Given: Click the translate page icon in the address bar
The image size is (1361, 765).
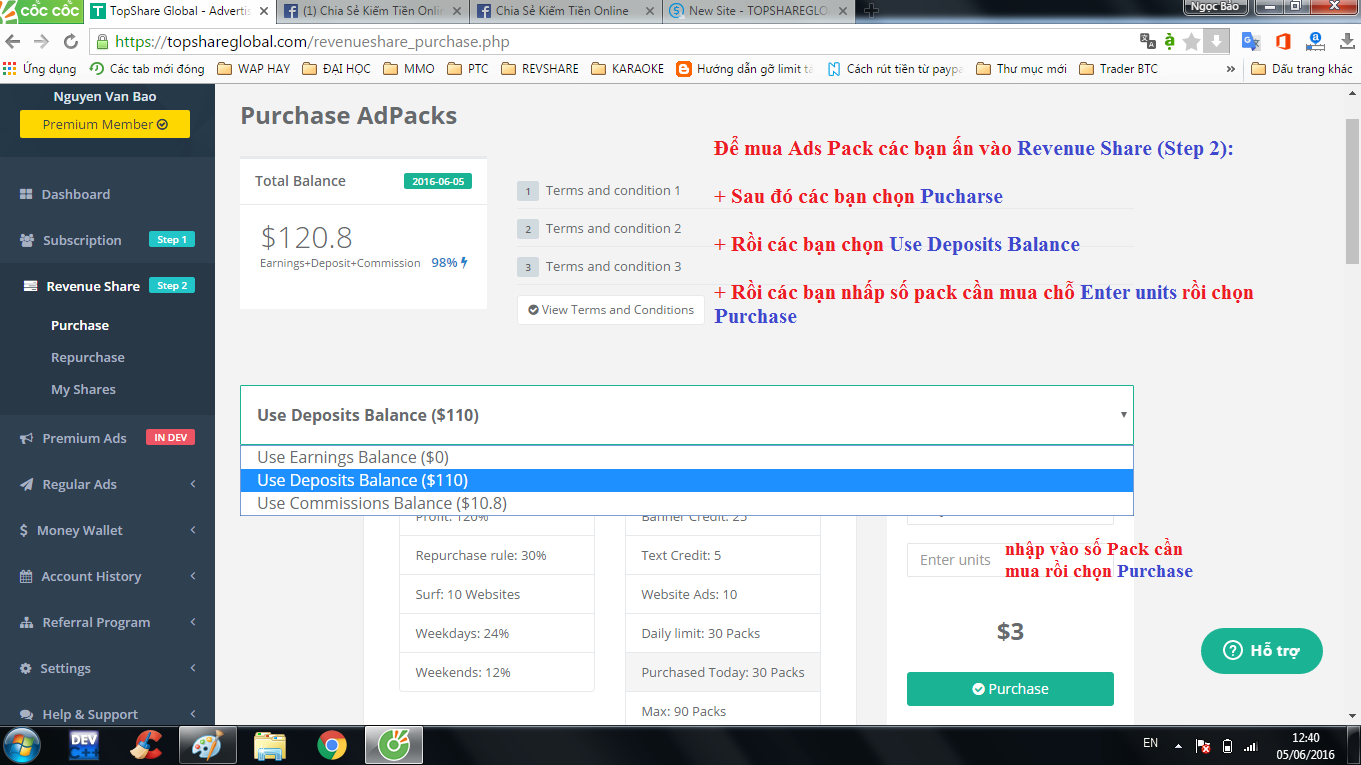Looking at the screenshot, I should click(1148, 42).
